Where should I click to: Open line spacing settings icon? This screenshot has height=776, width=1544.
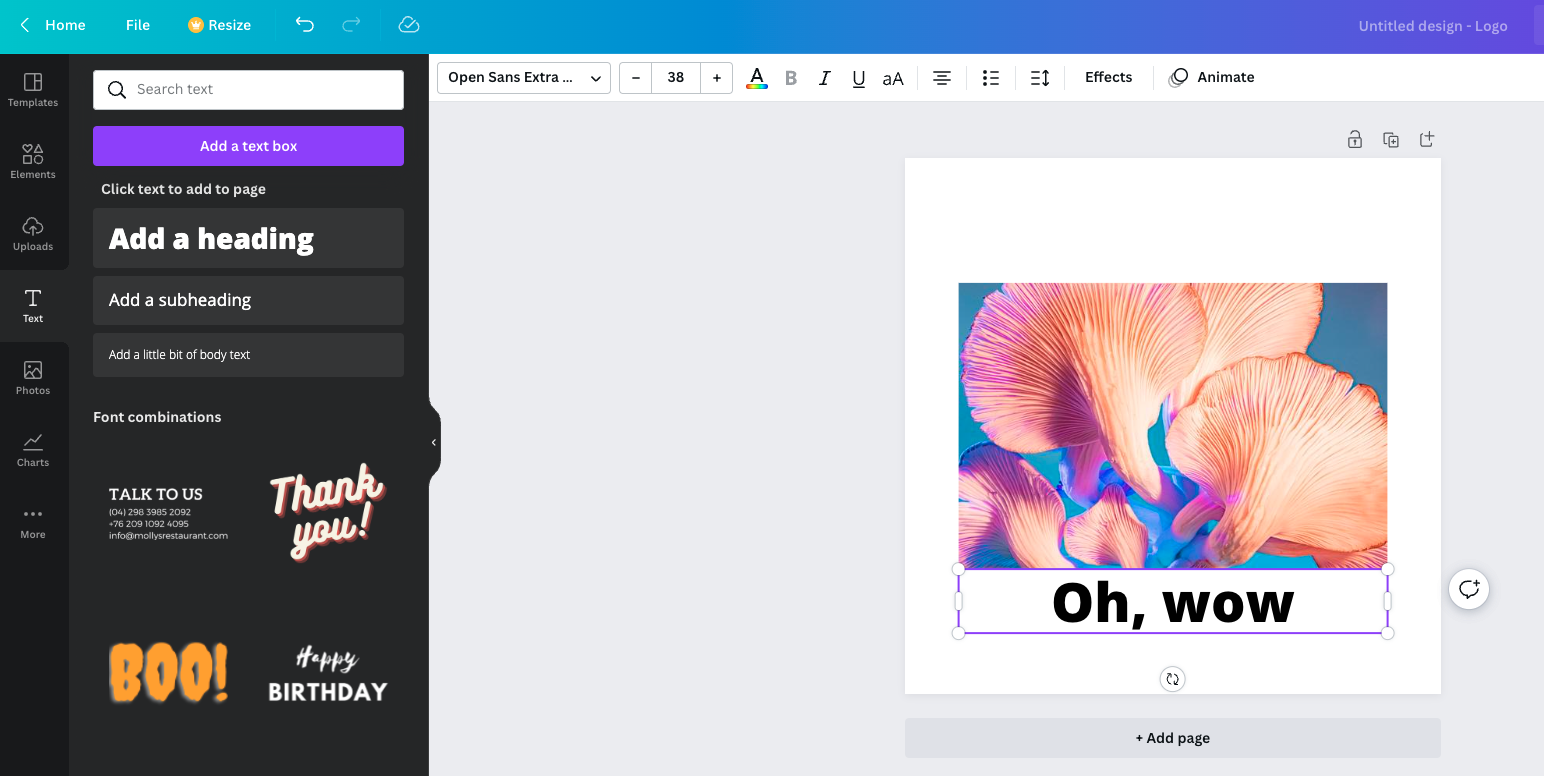pos(1040,78)
